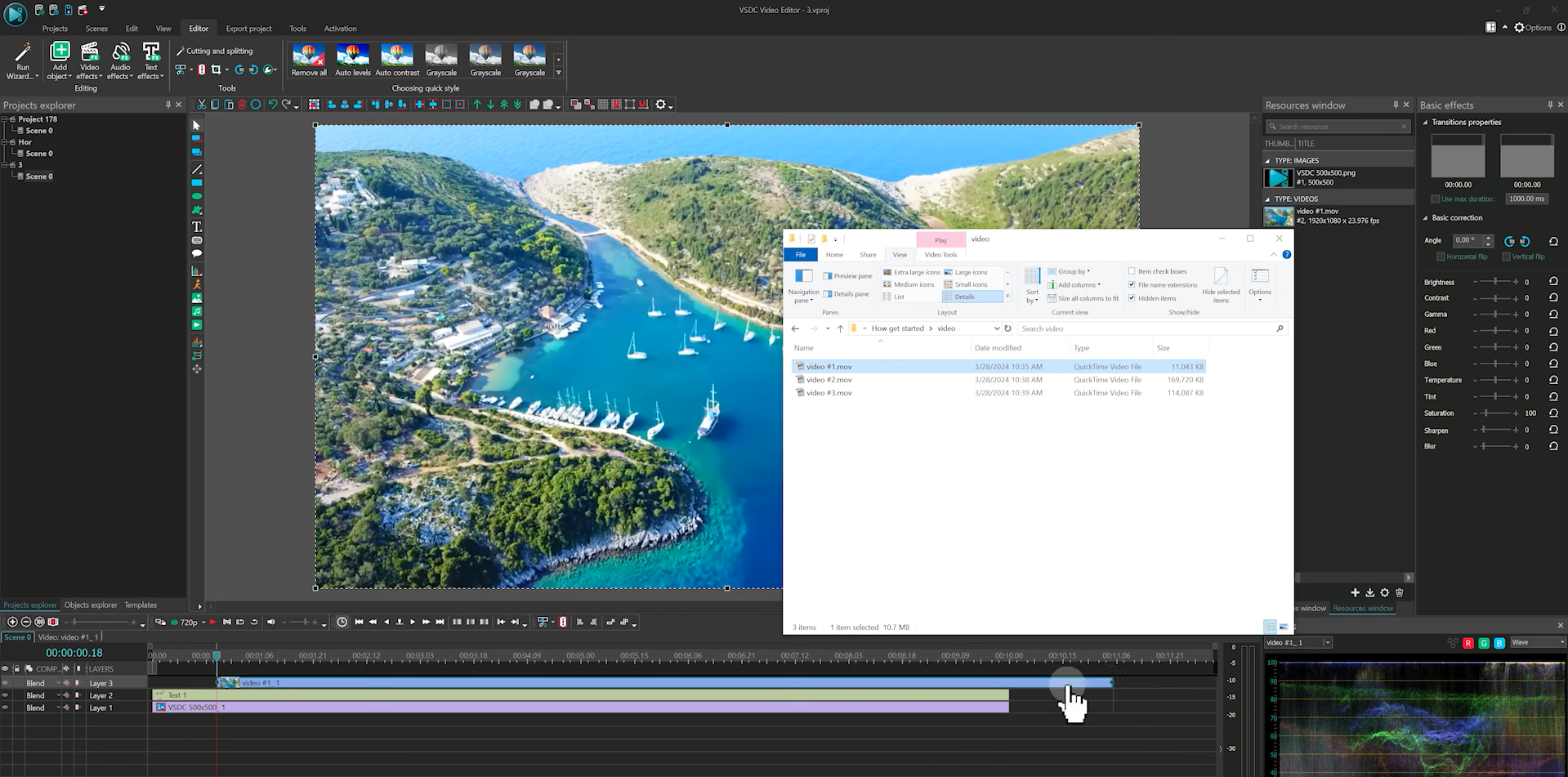Apply the Remove all quick style
The height and width of the screenshot is (777, 1568).
pyautogui.click(x=308, y=59)
